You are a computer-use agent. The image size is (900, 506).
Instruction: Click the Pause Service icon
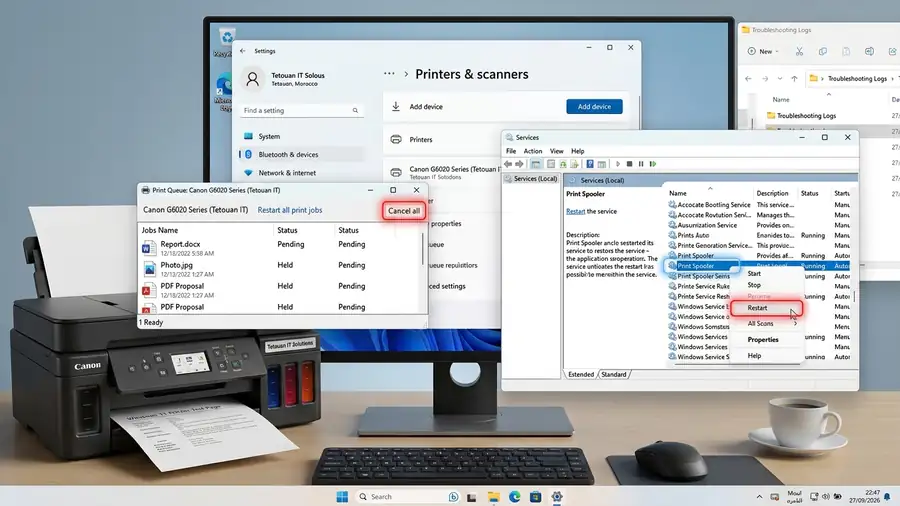pos(641,164)
